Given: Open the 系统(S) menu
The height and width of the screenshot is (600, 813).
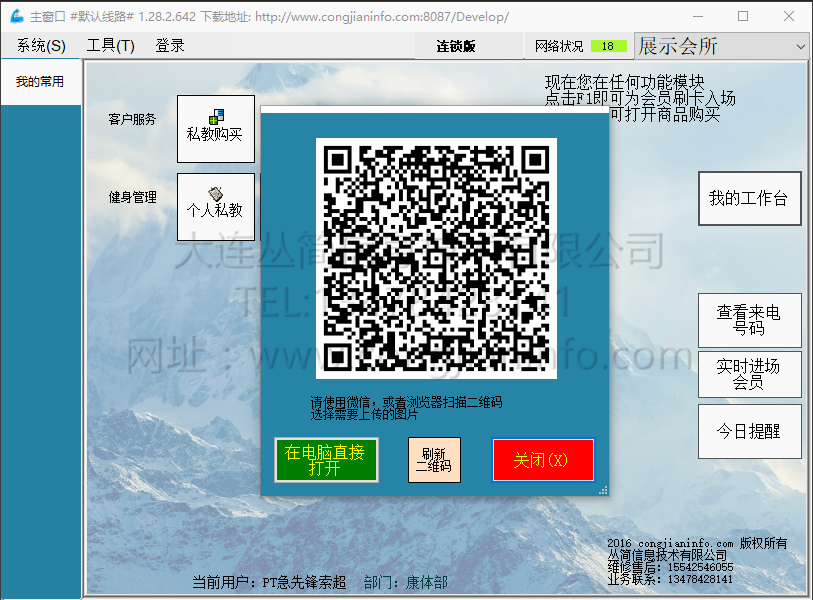Looking at the screenshot, I should click(x=41, y=46).
